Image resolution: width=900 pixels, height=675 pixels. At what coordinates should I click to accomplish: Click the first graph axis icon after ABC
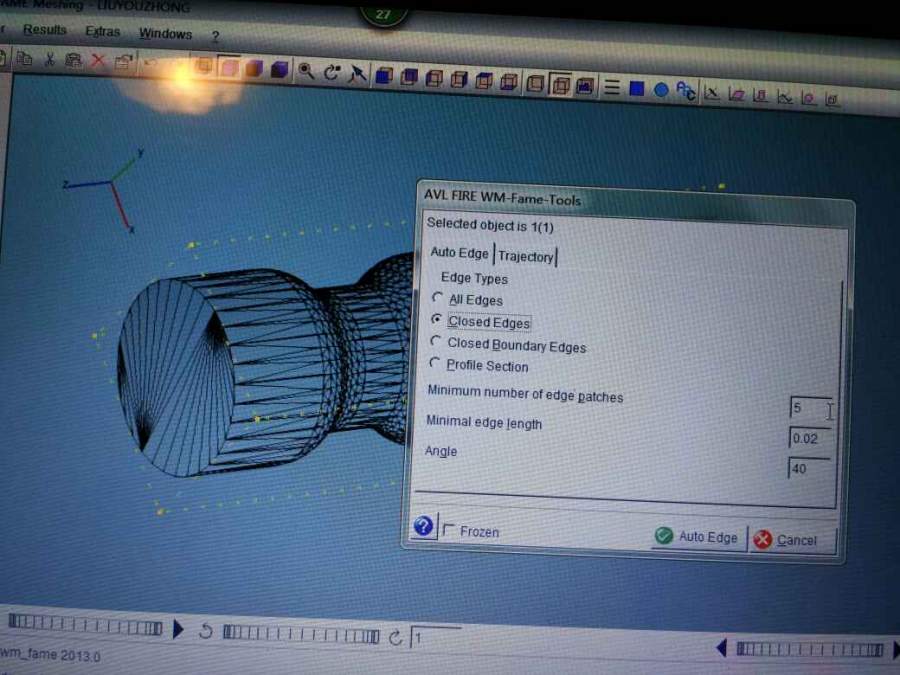[712, 93]
